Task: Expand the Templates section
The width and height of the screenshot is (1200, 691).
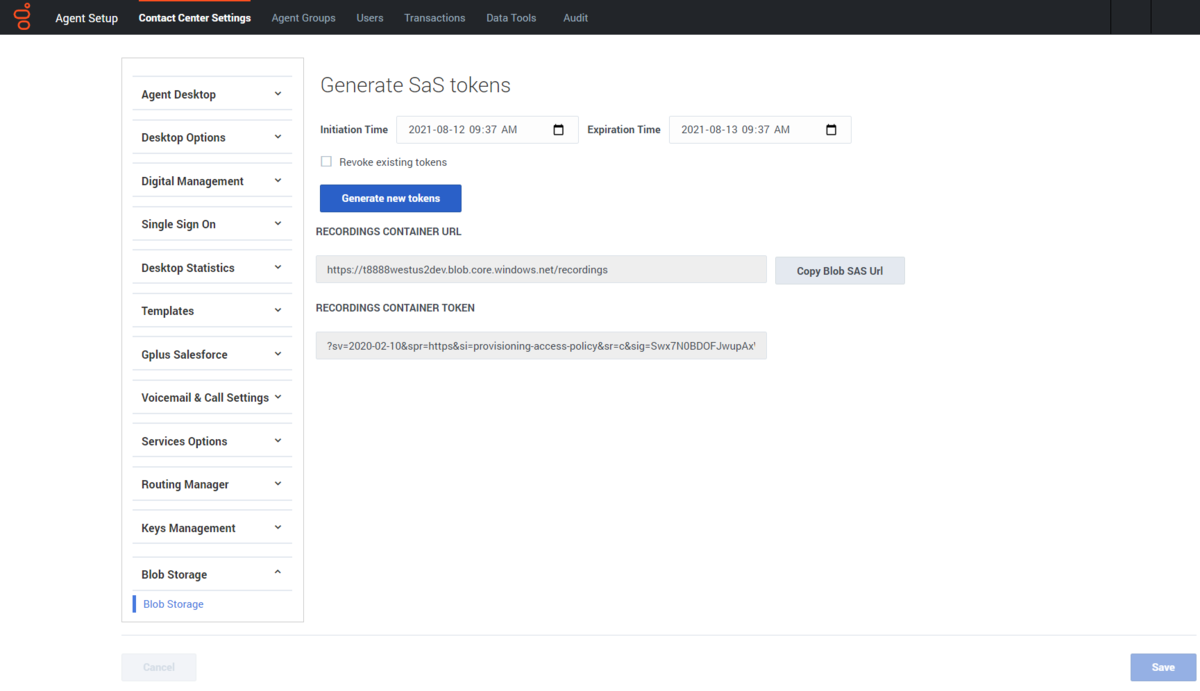Action: tap(212, 311)
